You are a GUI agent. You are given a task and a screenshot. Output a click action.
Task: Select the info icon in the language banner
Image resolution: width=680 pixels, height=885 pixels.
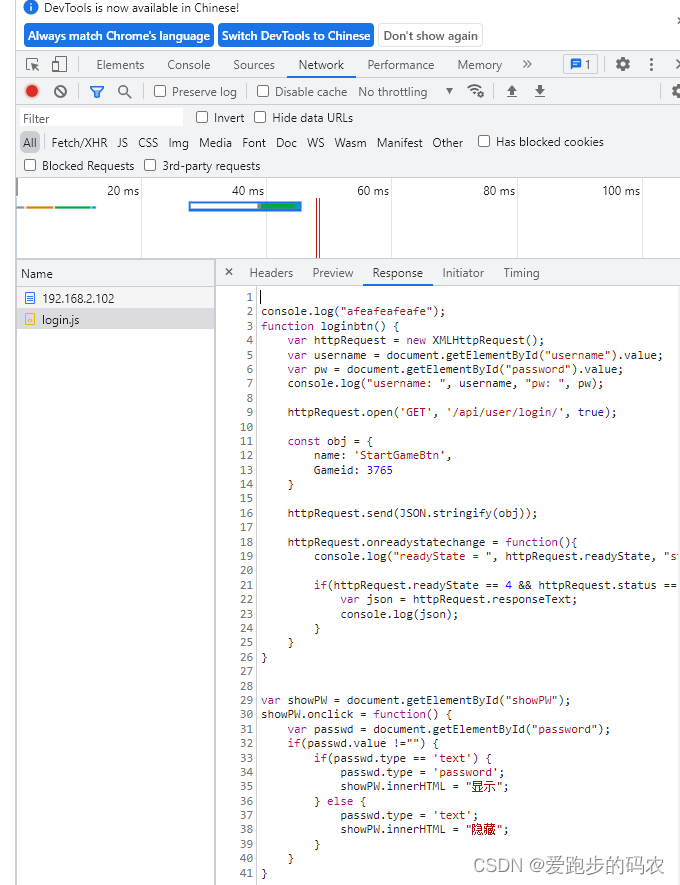[x=31, y=7]
